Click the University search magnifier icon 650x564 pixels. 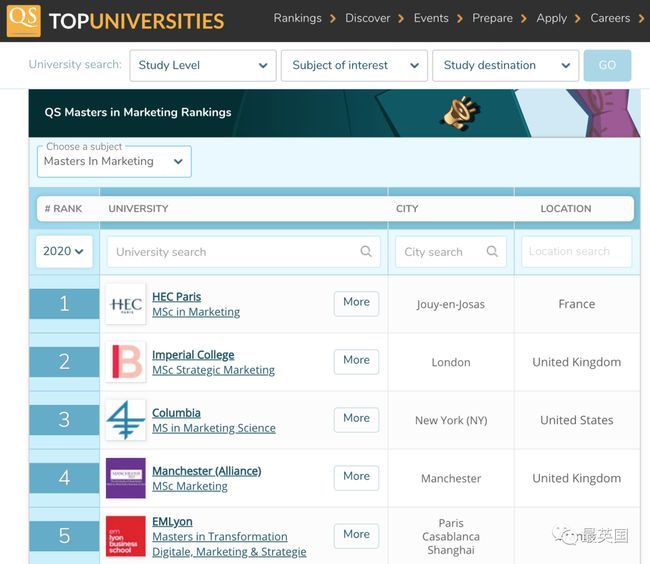coord(366,252)
